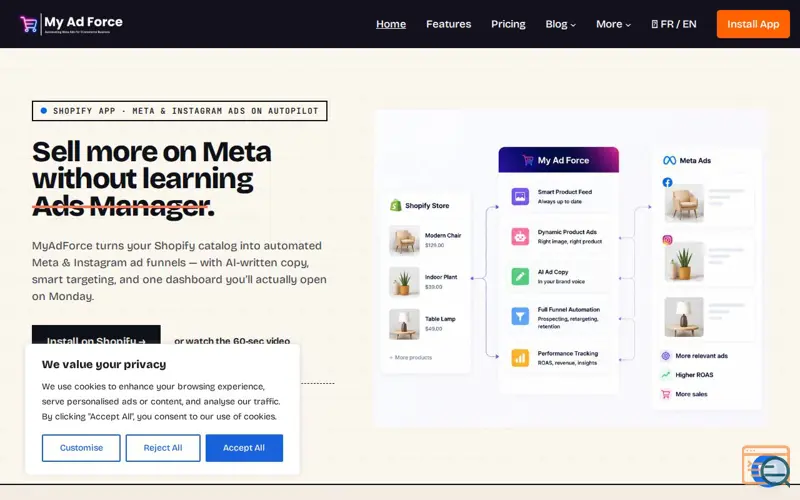The width and height of the screenshot is (800, 500).
Task: Click the Shopify bag icon in diagram
Action: click(x=395, y=206)
